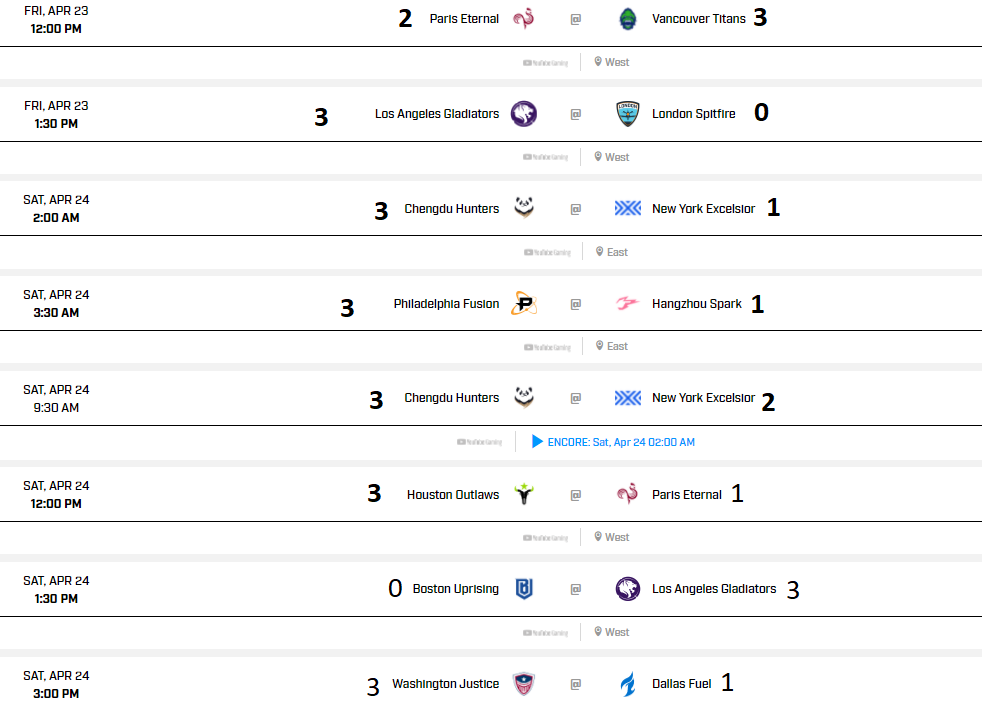Click Chengdu Hunters panda logo in 9:30 AM match
Screen dimensions: 982x704
[524, 397]
